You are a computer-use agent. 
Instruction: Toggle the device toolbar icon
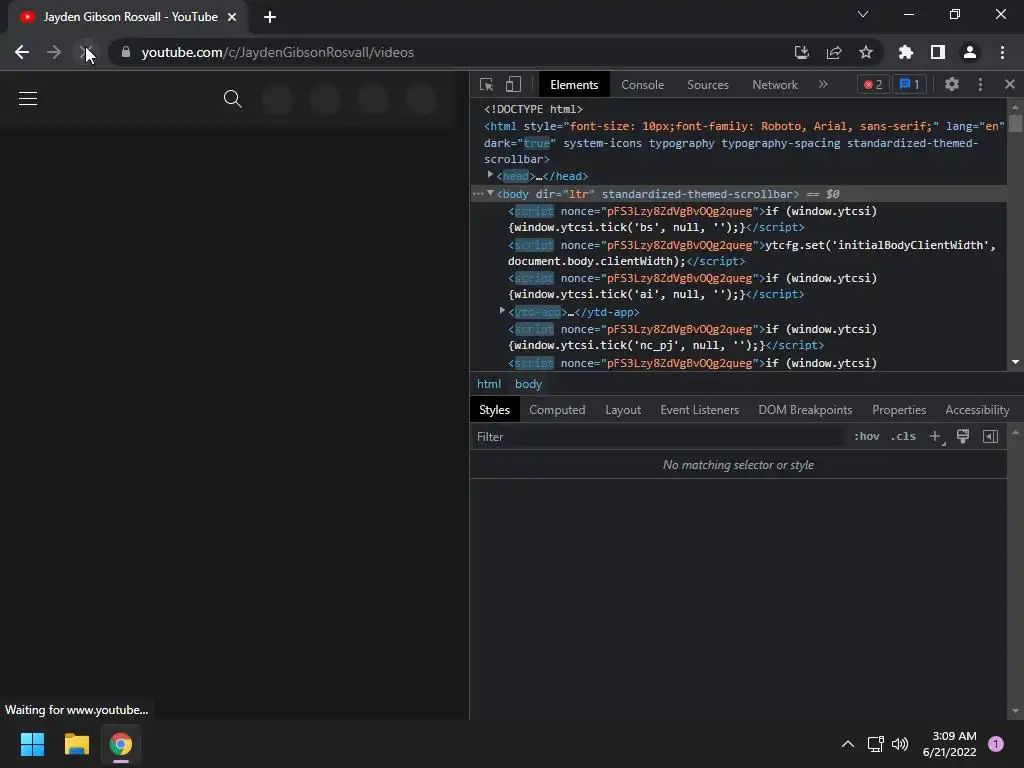513,85
